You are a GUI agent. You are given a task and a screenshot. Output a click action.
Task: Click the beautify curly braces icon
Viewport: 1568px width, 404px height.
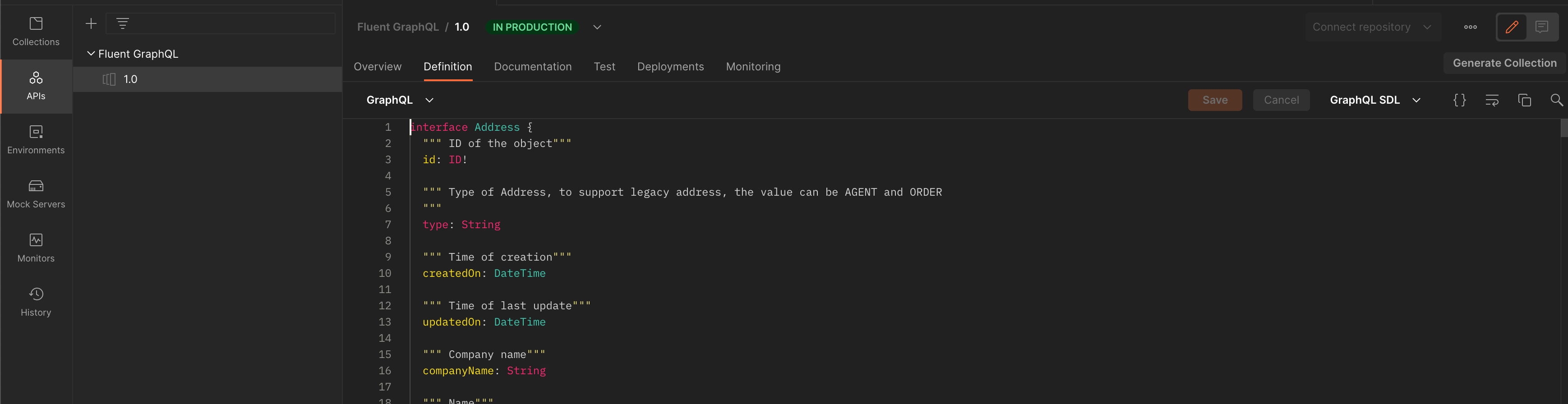click(x=1459, y=101)
